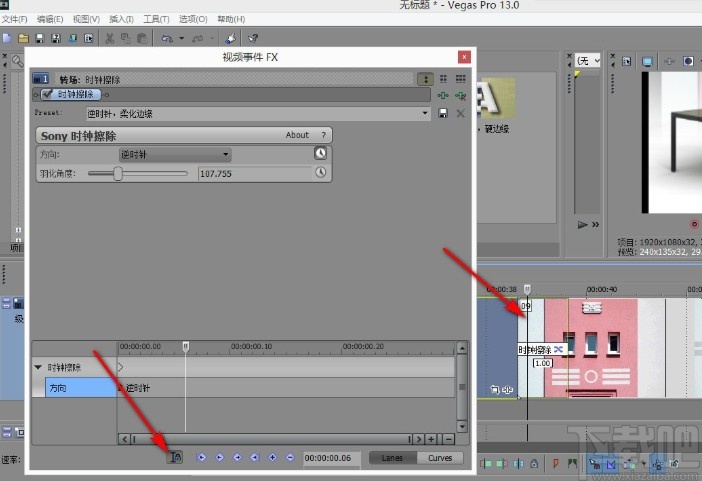Click the New project icon in toolbar
The height and width of the screenshot is (481, 702).
click(6, 39)
